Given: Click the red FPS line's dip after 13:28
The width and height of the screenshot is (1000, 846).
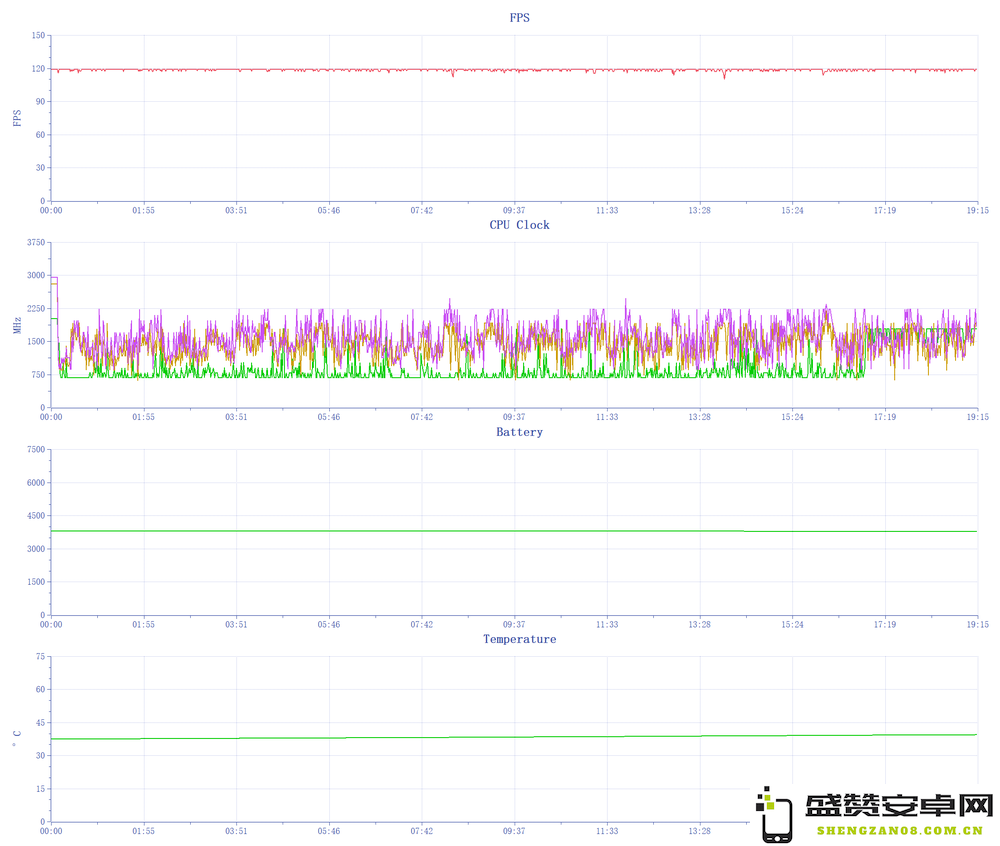Looking at the screenshot, I should point(724,75).
